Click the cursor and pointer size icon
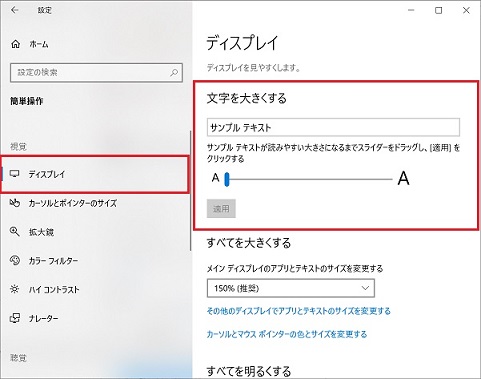This screenshot has height=379, width=481. coord(15,203)
